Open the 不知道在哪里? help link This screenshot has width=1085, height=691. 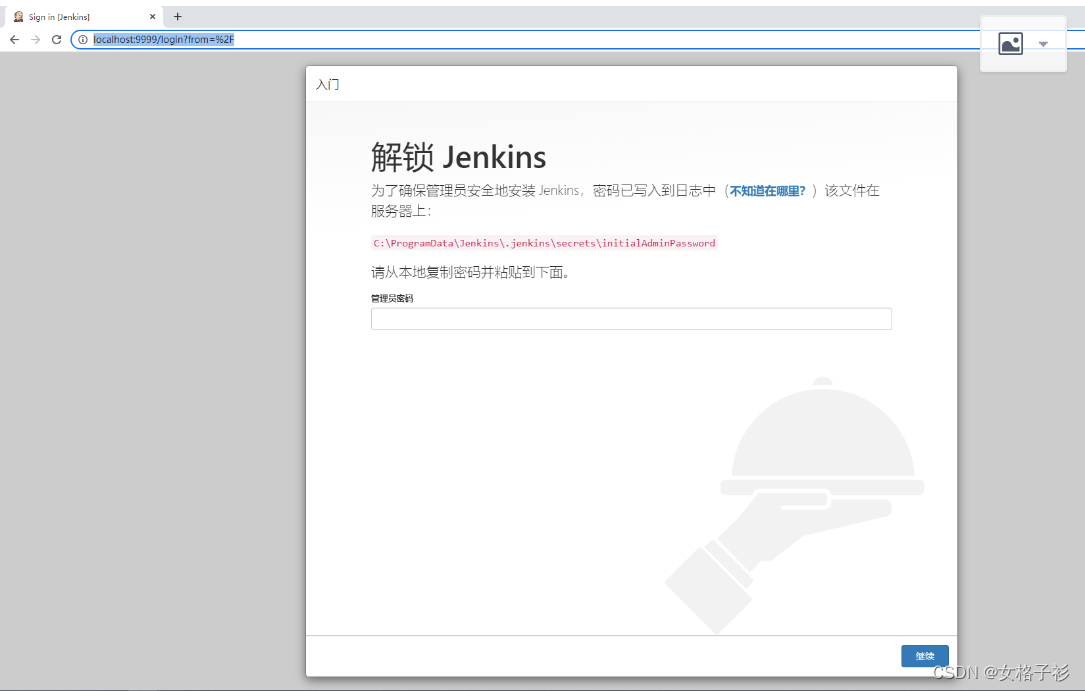point(767,191)
